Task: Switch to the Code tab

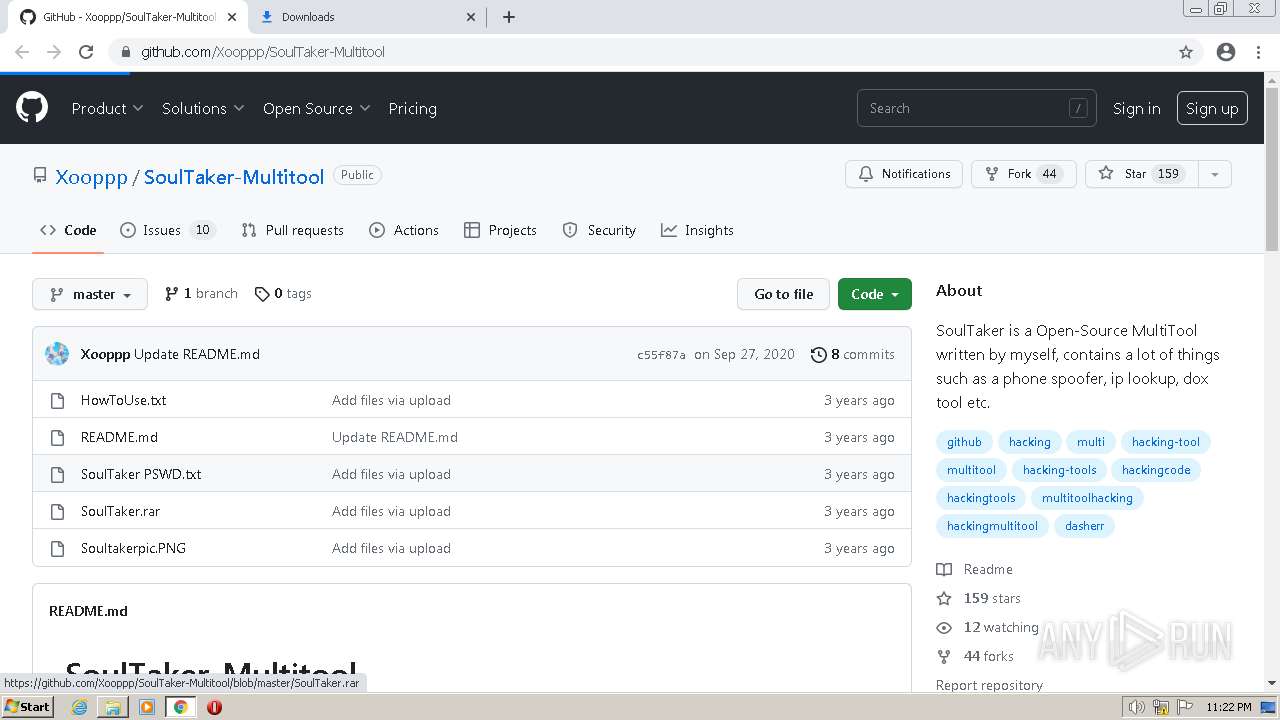Action: tap(68, 230)
